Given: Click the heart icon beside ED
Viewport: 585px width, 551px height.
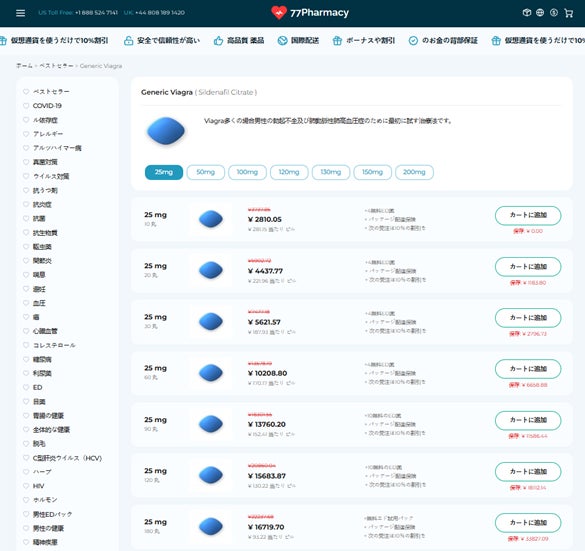Looking at the screenshot, I should 26,387.
